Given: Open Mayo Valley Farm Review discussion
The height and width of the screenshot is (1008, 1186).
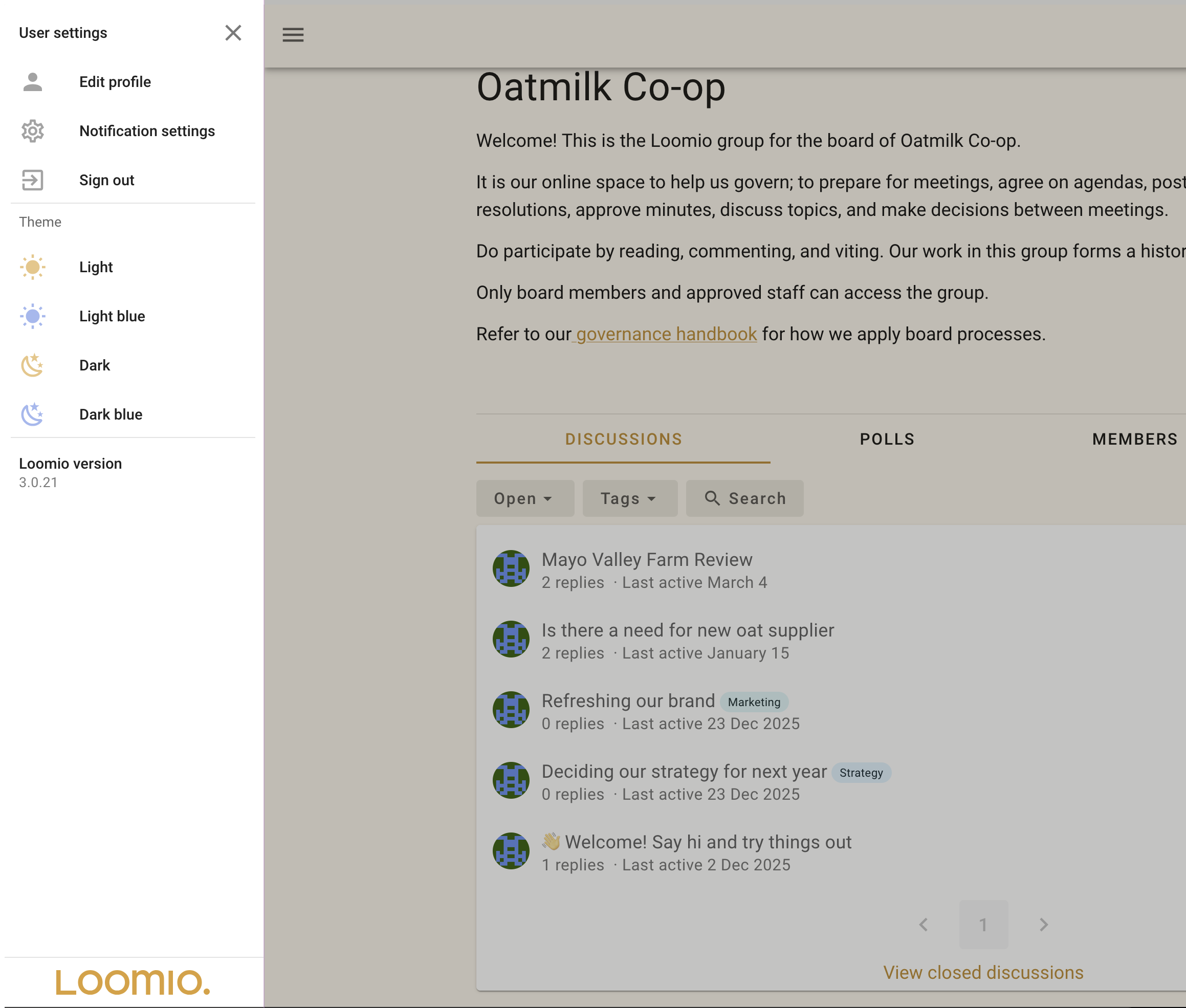Looking at the screenshot, I should (647, 560).
